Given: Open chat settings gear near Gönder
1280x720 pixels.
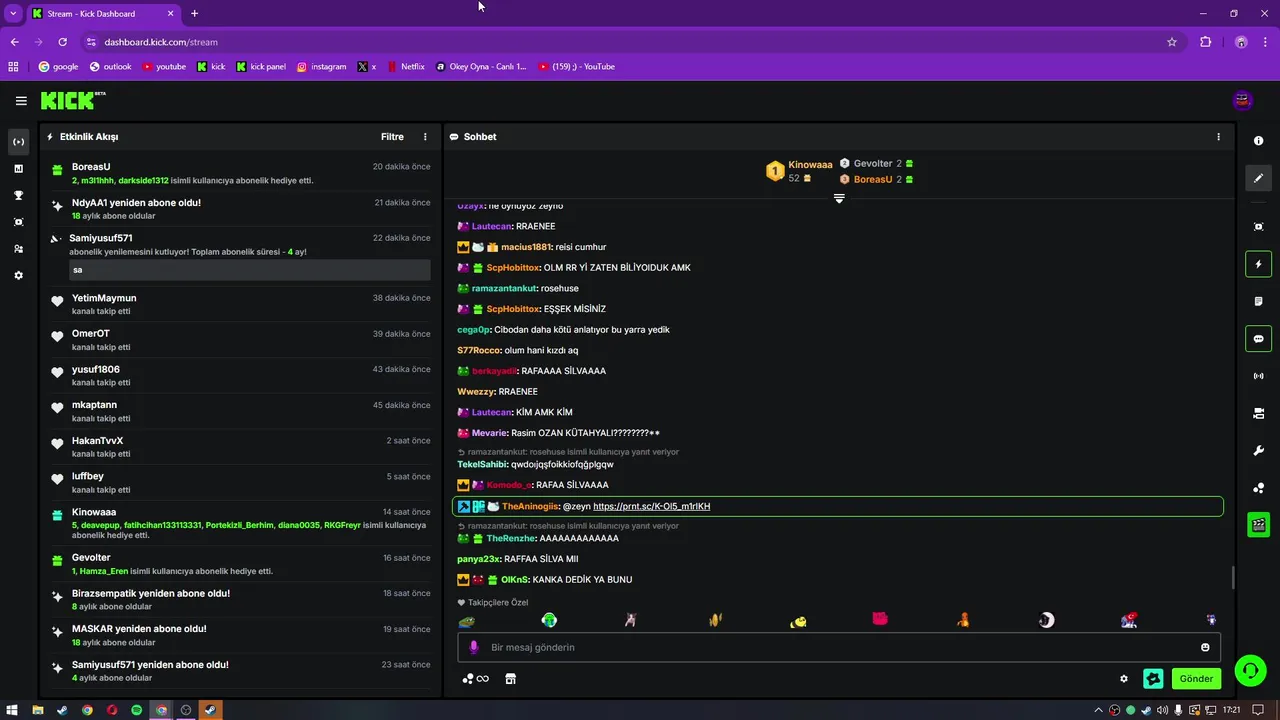Looking at the screenshot, I should 1124,678.
